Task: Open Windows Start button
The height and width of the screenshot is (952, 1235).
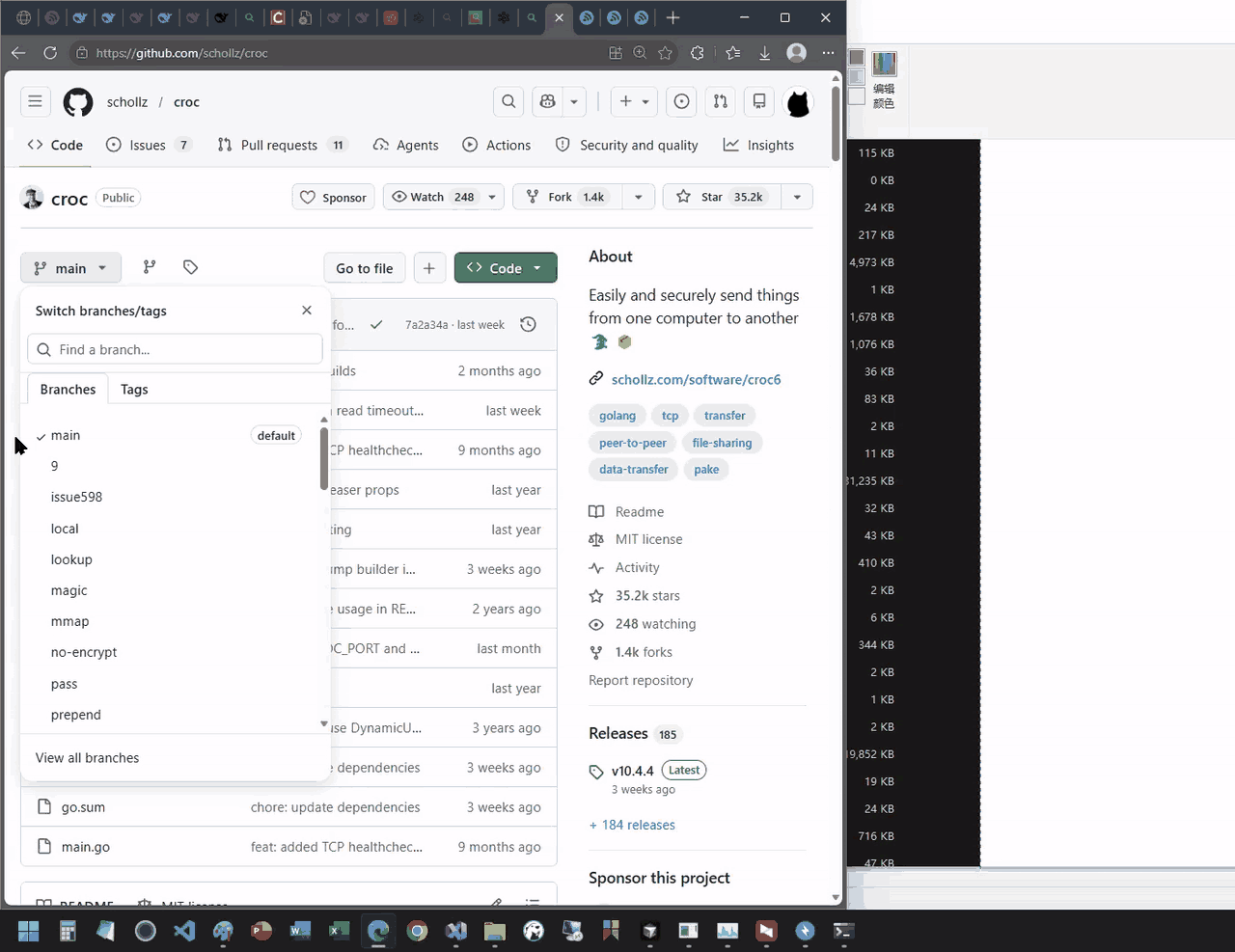Action: [28, 931]
